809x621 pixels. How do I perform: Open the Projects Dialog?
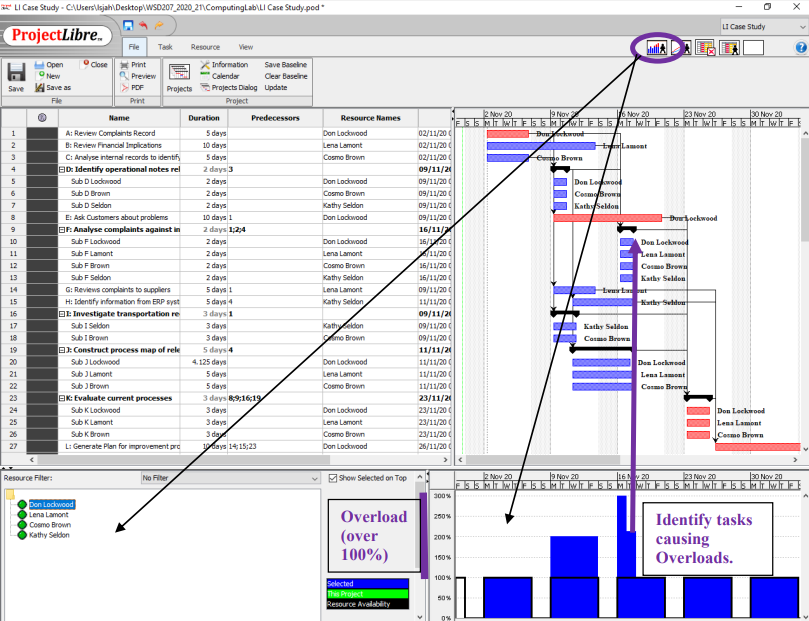[x=229, y=88]
